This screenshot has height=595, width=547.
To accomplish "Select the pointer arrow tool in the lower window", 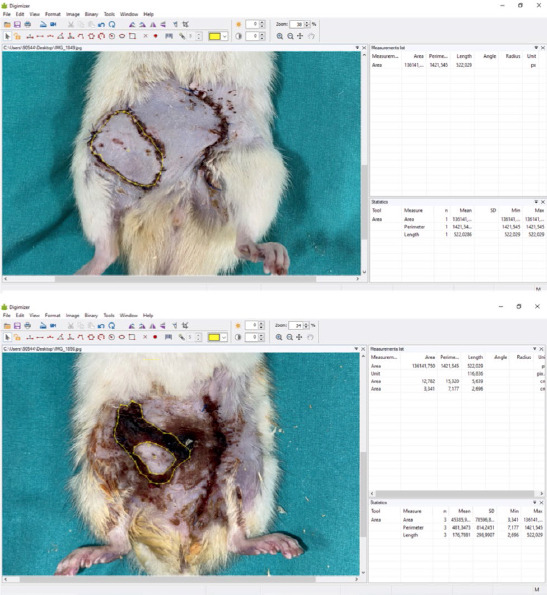I will (7, 337).
